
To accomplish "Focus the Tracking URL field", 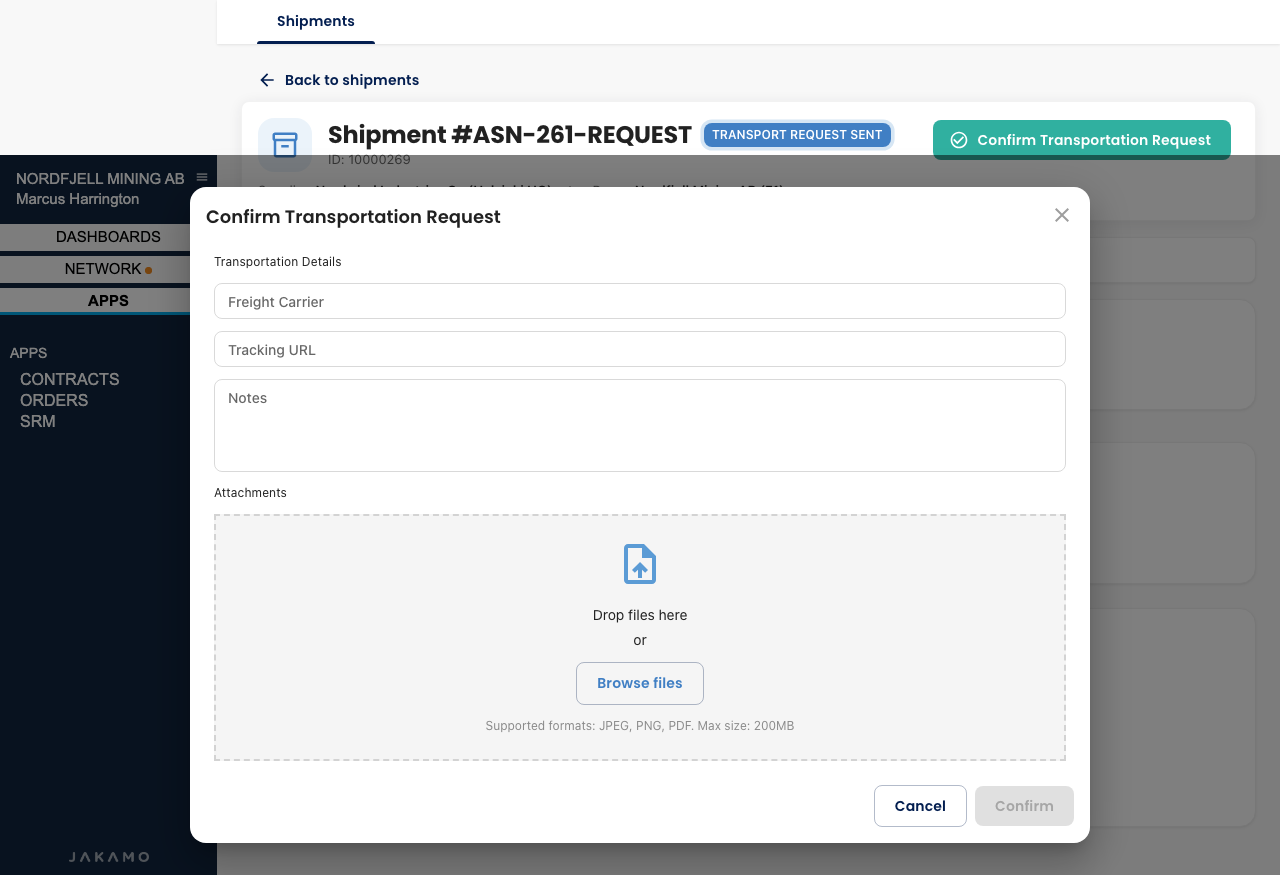I will pyautogui.click(x=640, y=349).
